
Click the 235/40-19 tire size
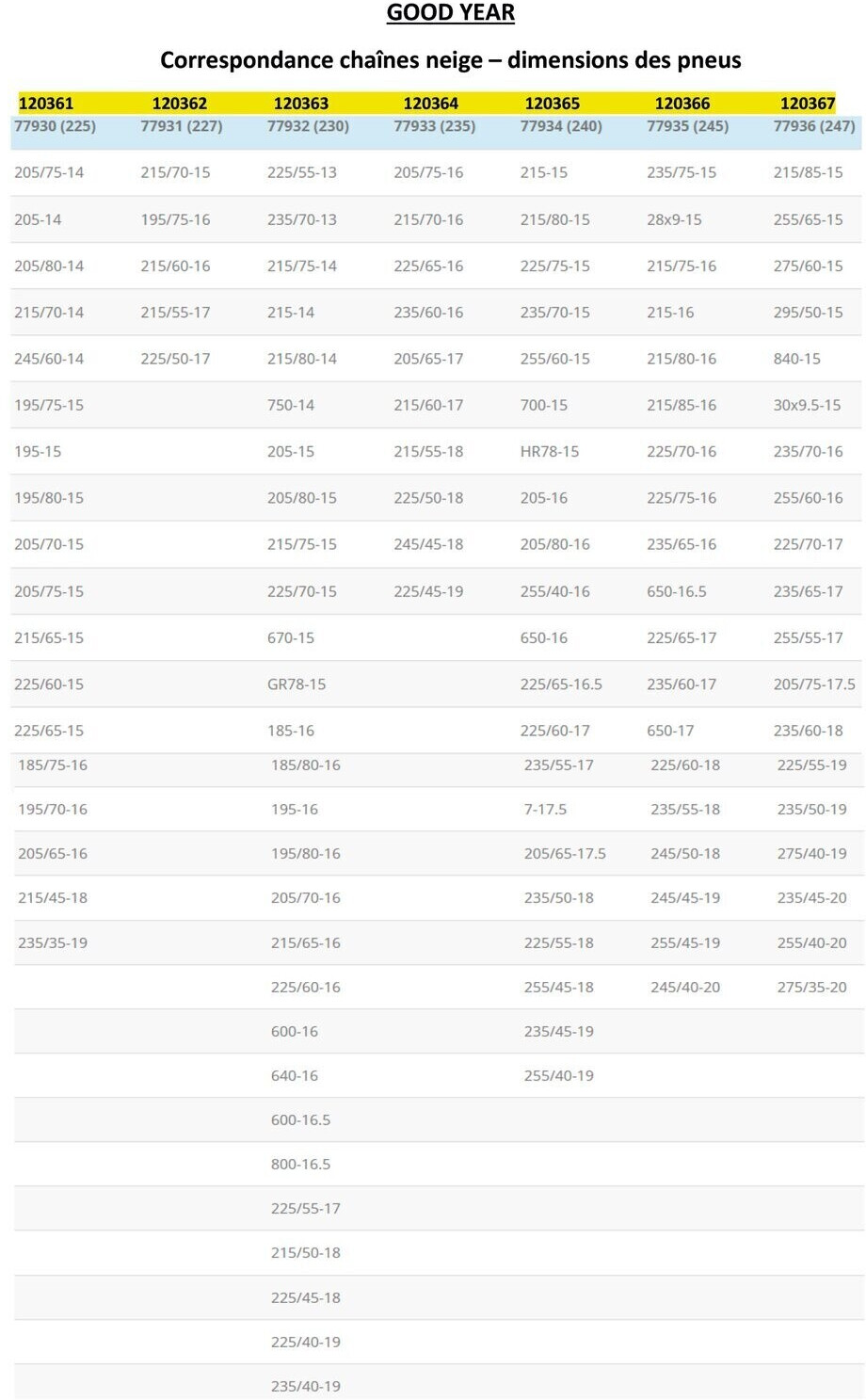pos(305,1387)
